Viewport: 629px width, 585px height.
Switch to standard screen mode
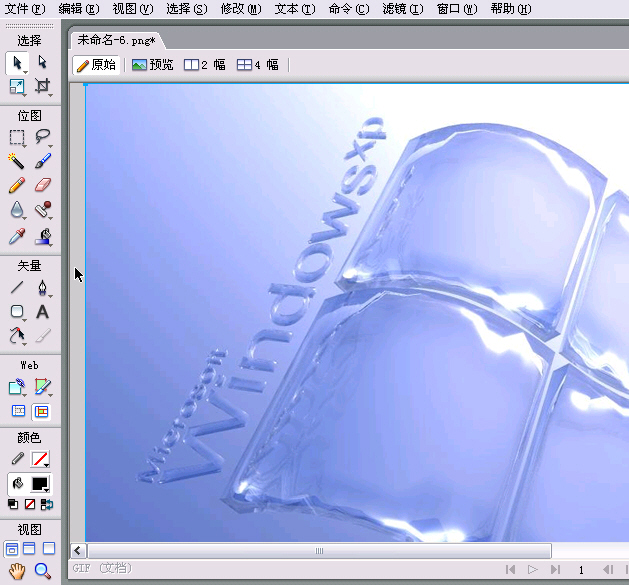(x=12, y=548)
